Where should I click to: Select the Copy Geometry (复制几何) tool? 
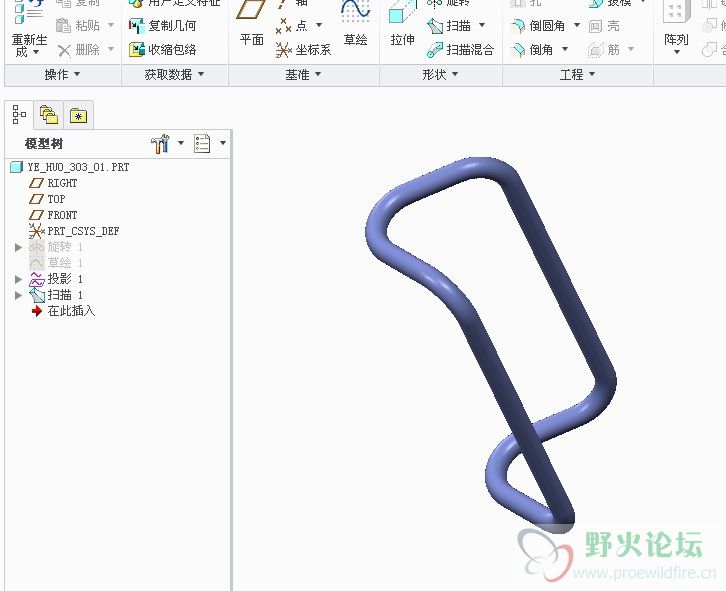click(x=163, y=25)
